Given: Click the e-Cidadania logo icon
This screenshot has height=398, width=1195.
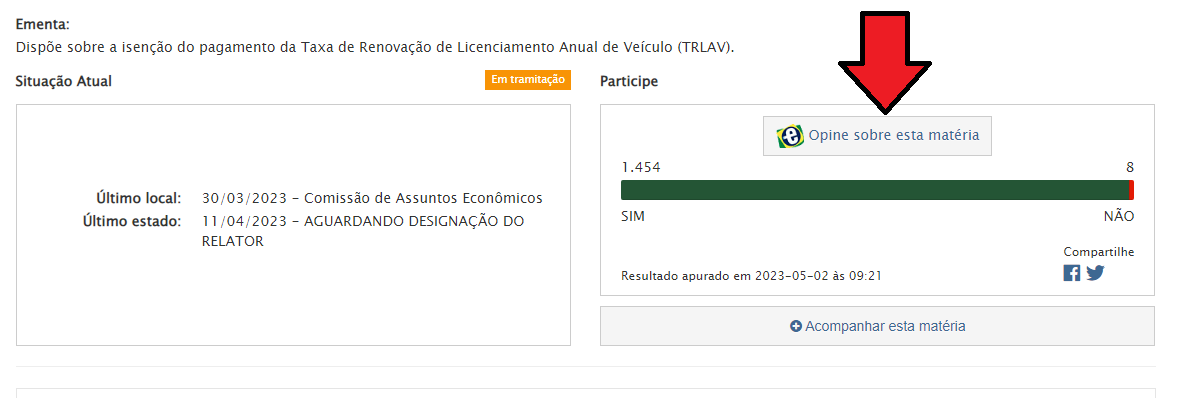Looking at the screenshot, I should tap(790, 136).
